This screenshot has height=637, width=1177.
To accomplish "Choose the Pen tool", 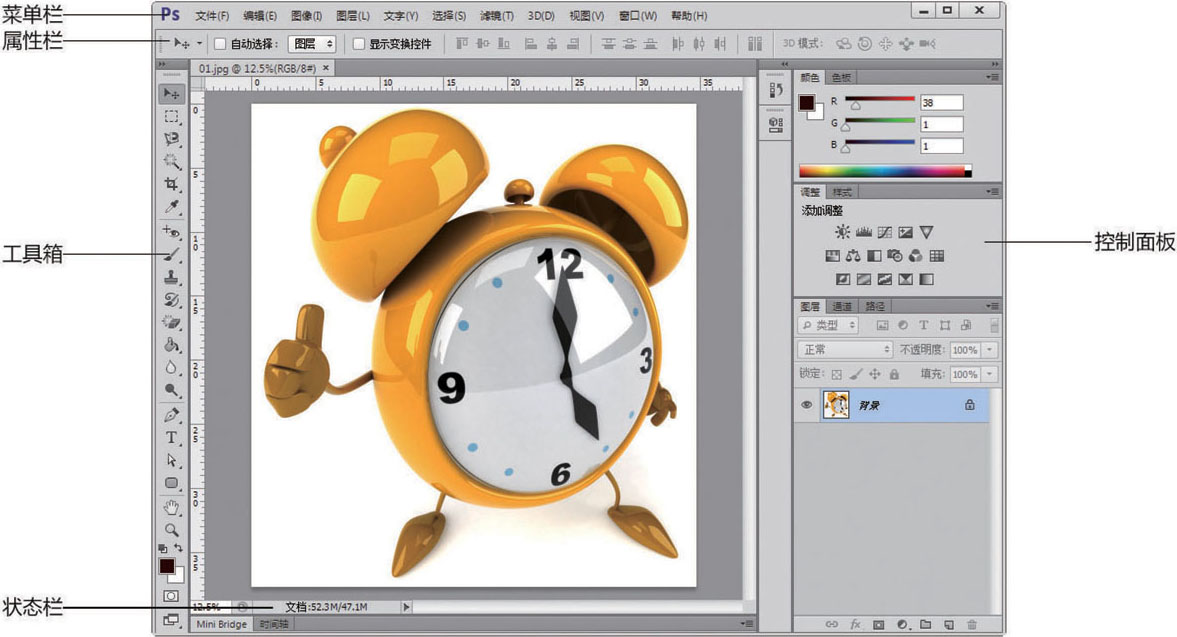I will pos(171,415).
